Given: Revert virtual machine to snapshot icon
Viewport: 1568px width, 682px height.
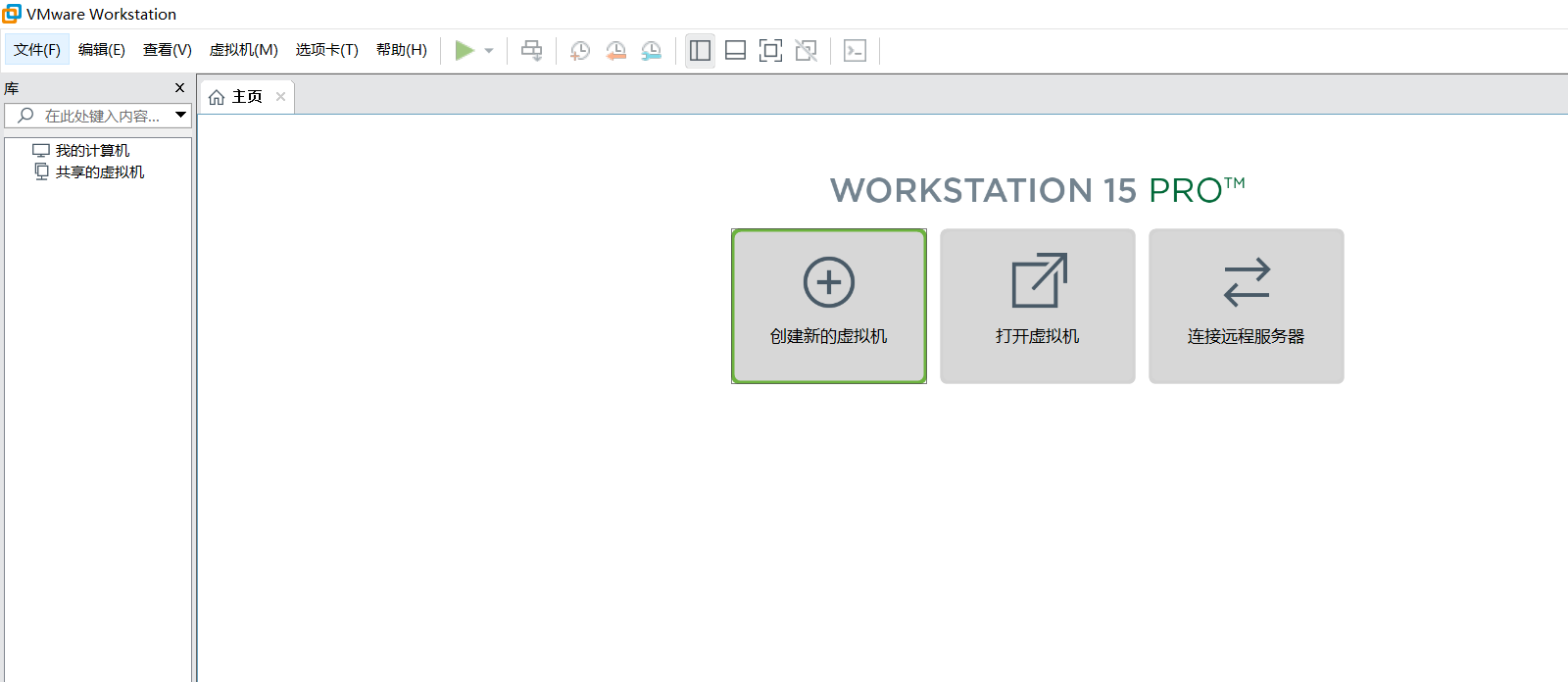Looking at the screenshot, I should [615, 50].
